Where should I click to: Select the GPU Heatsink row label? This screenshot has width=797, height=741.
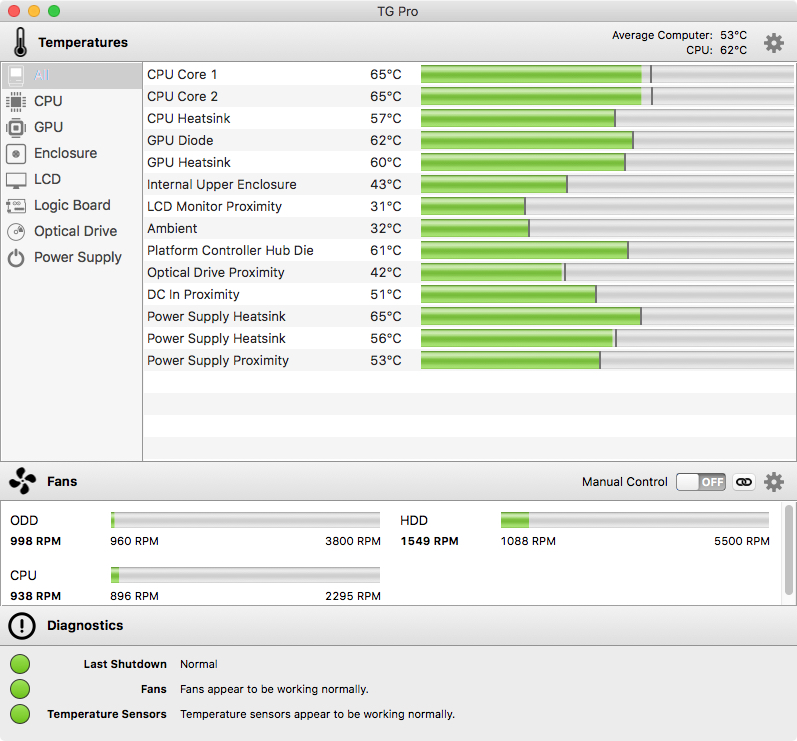click(x=189, y=163)
